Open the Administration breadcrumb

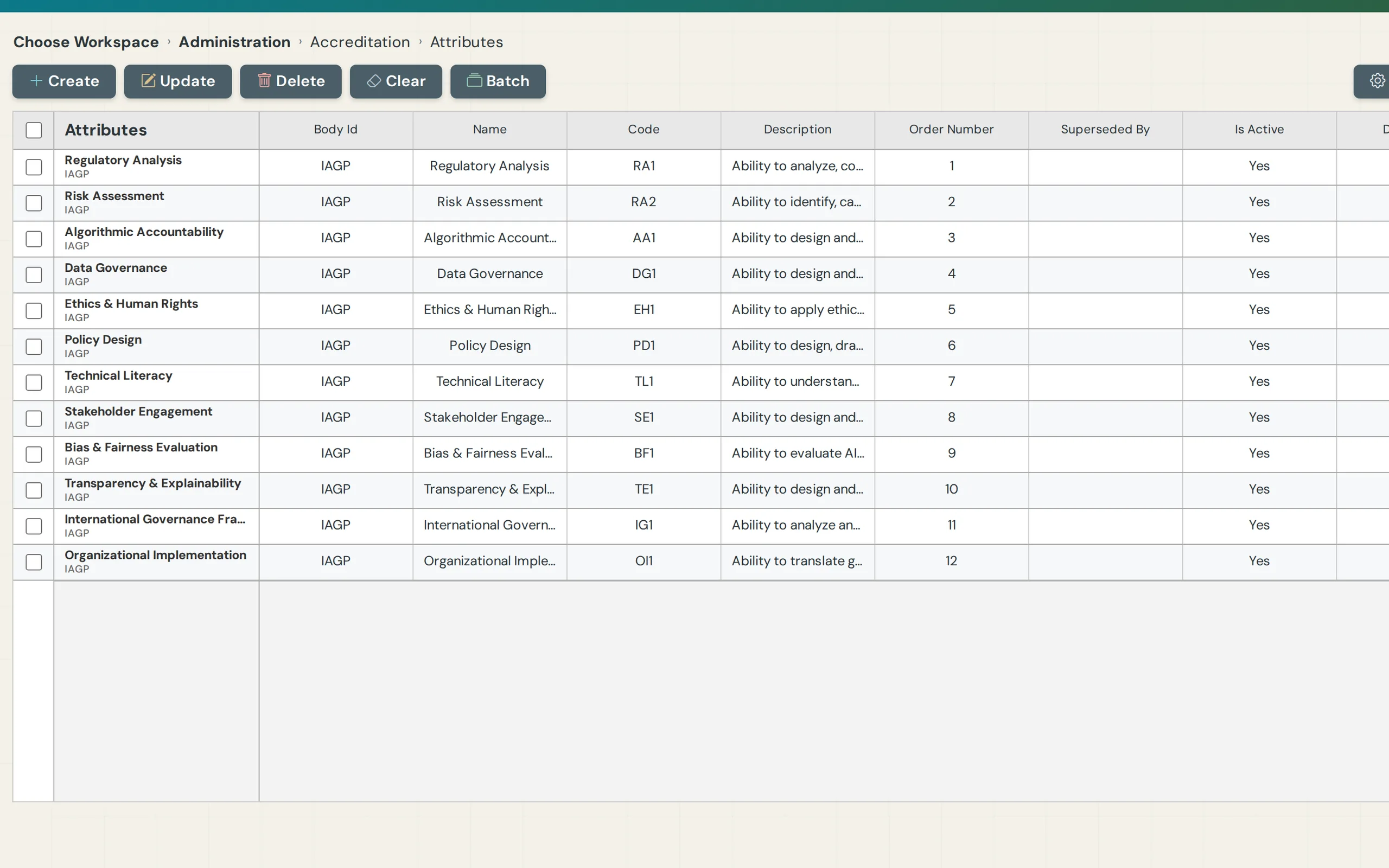pyautogui.click(x=234, y=42)
